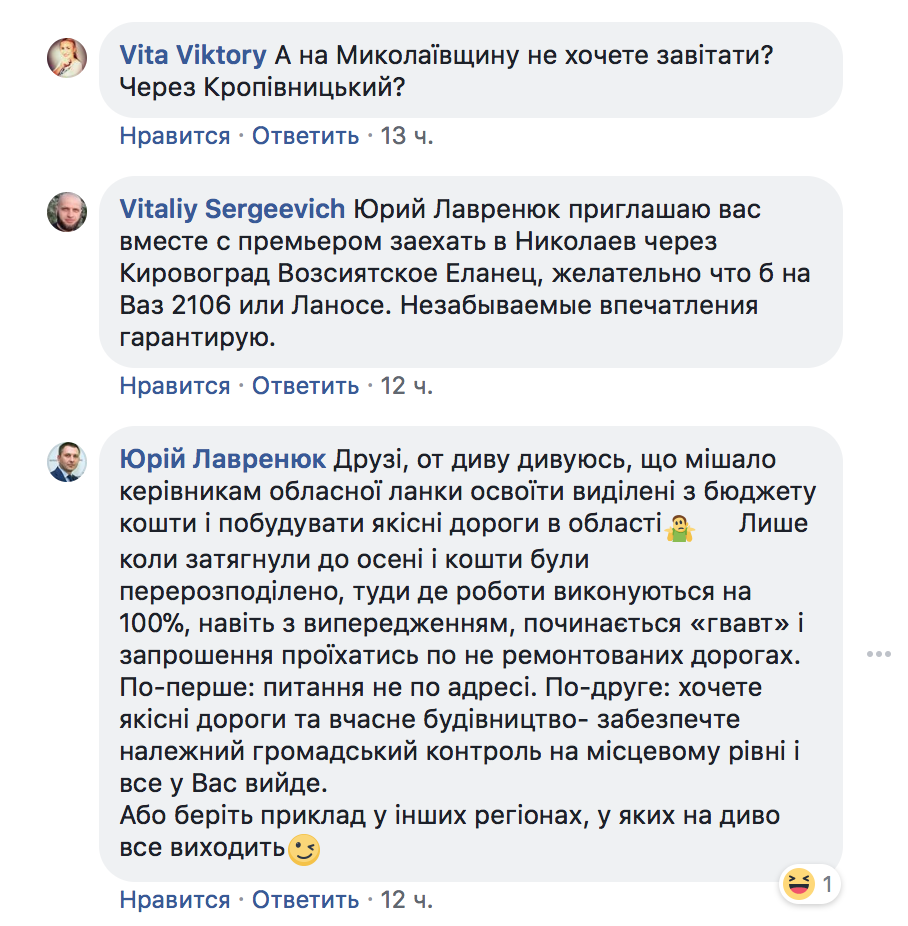This screenshot has height=926, width=908.
Task: Click the winking face emoji
Action: 304,851
